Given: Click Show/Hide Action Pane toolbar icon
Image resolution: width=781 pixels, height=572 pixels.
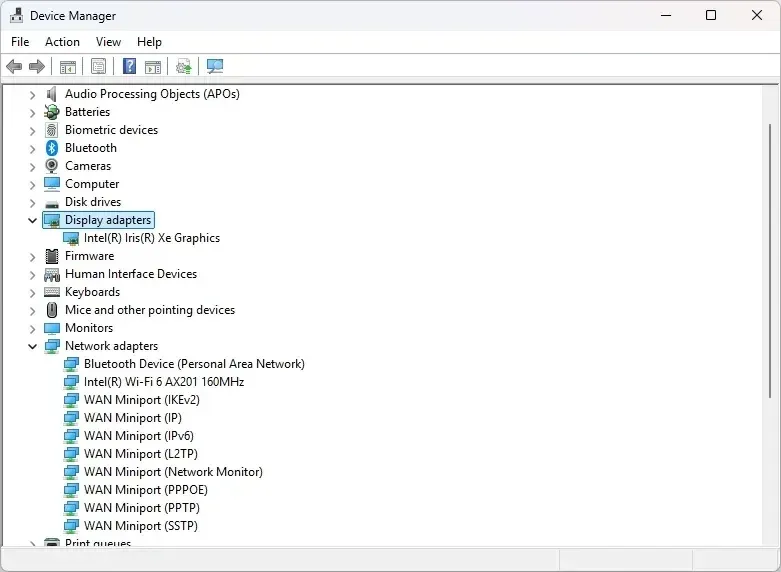Looking at the screenshot, I should coord(153,66).
